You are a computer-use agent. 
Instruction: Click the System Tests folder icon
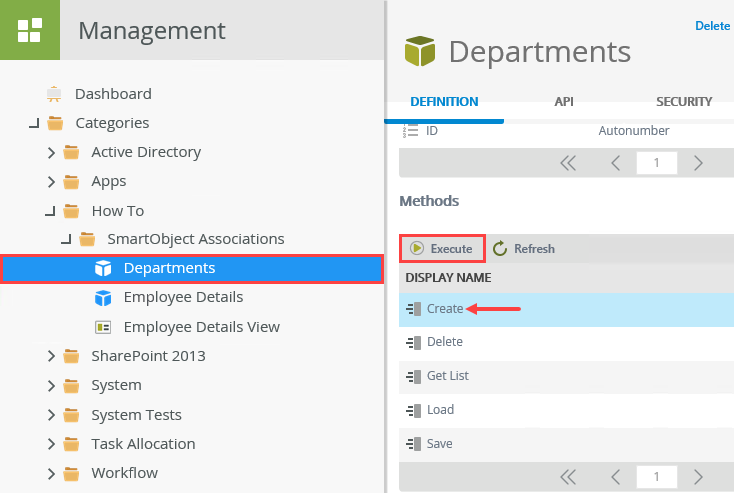(71, 415)
